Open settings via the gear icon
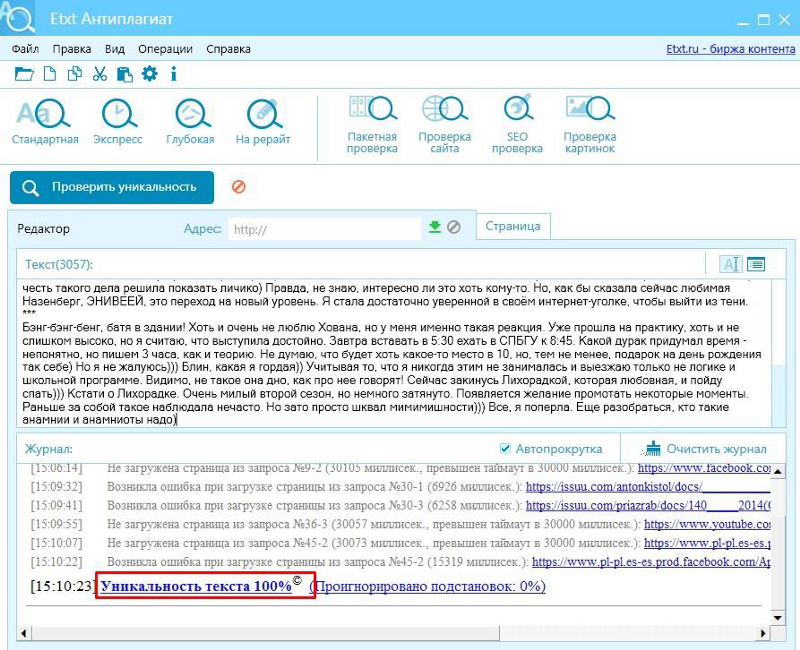The width and height of the screenshot is (800, 650). (x=150, y=73)
